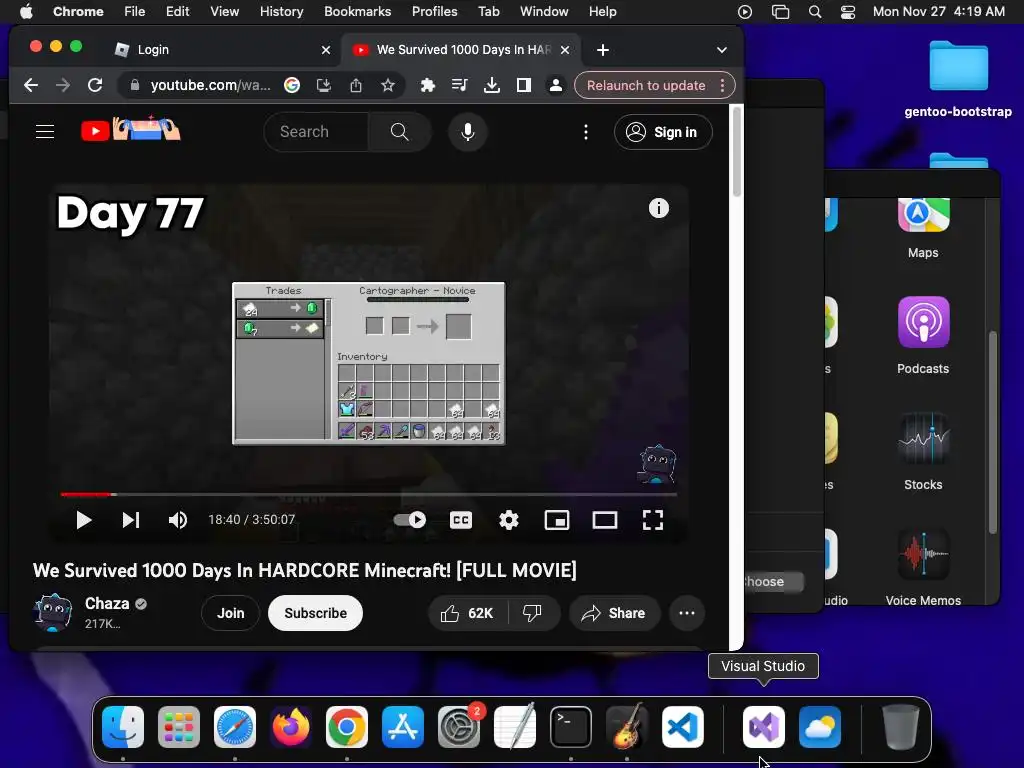Enter full screen mode

coord(652,520)
